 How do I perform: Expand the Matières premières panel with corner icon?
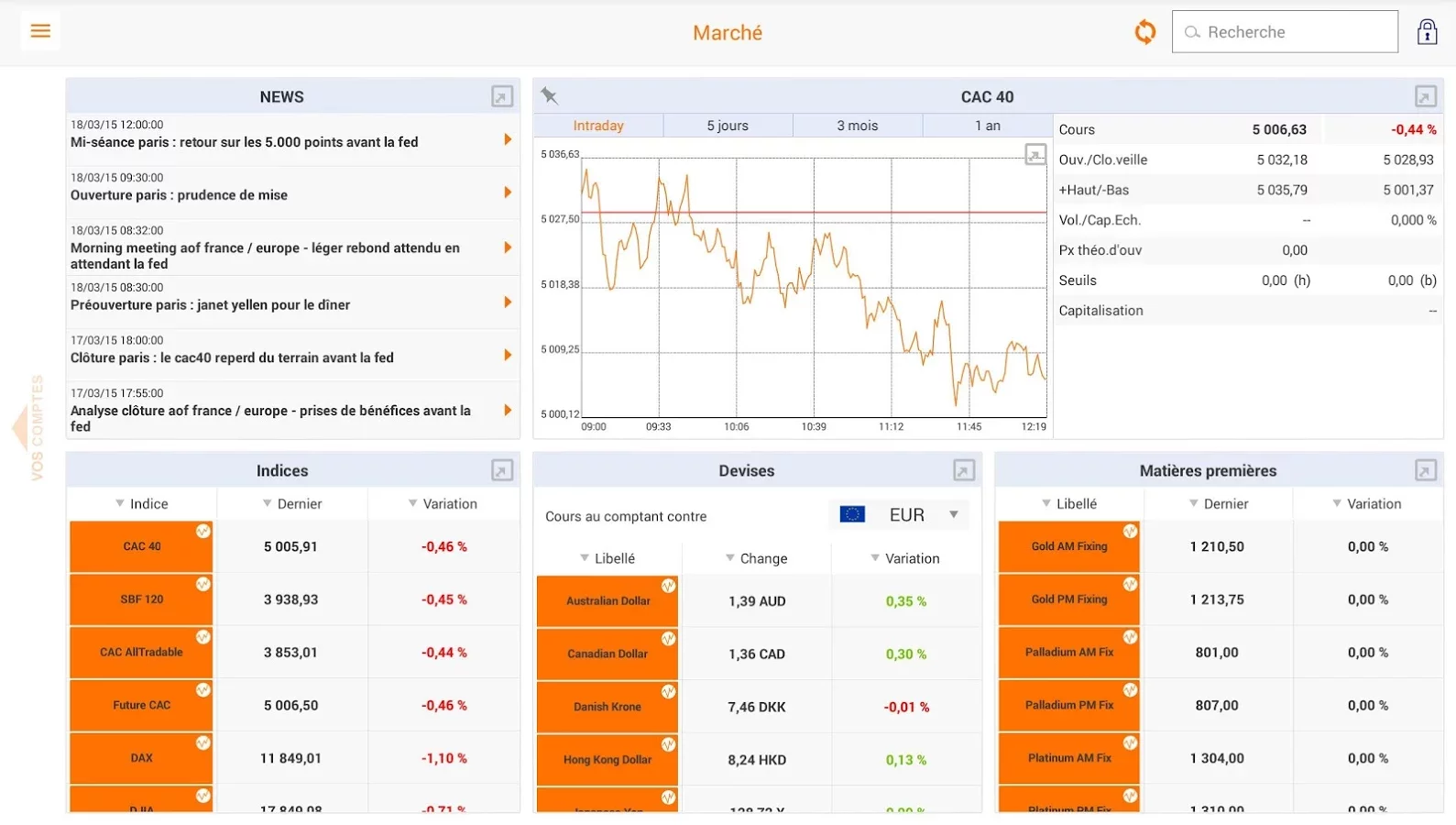click(x=1426, y=470)
